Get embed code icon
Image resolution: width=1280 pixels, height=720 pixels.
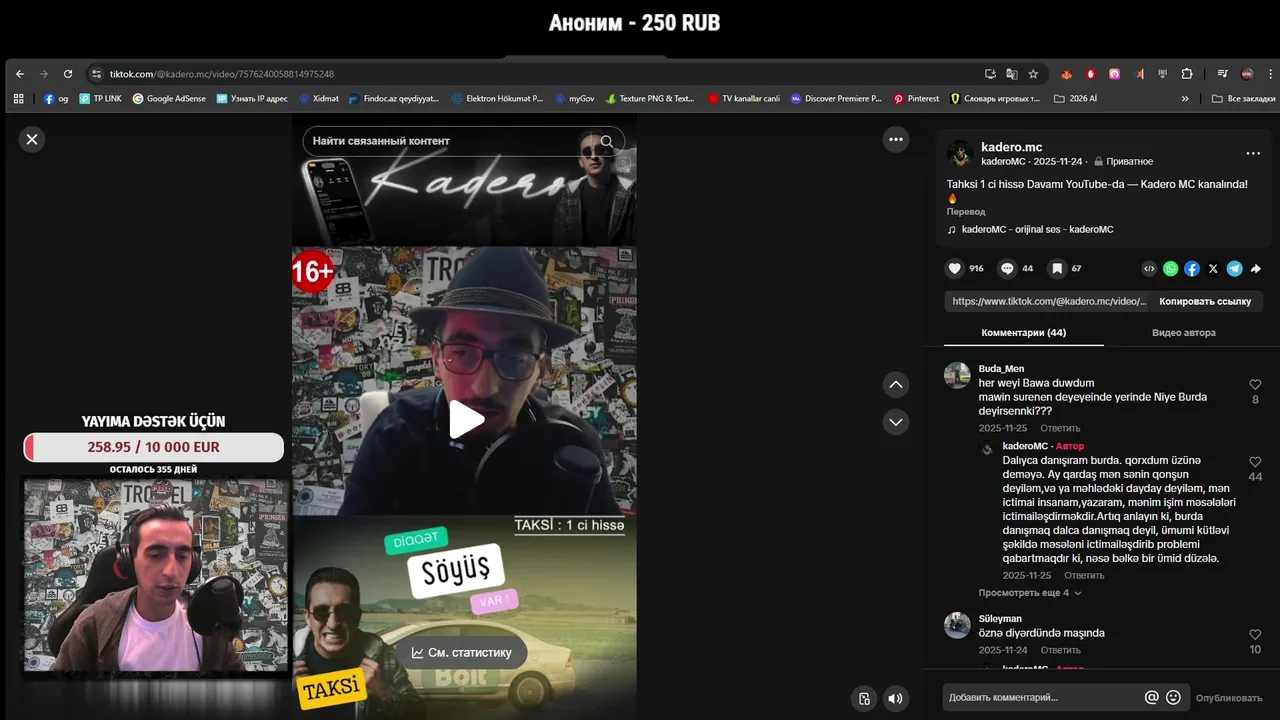1149,268
